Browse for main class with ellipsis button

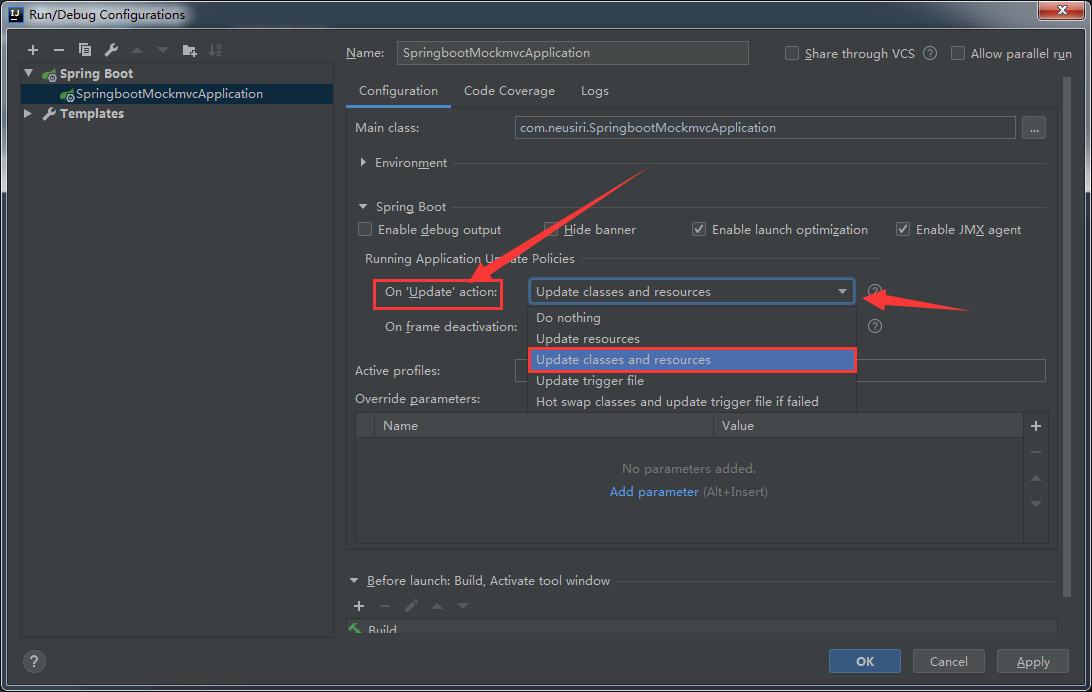tap(1034, 128)
